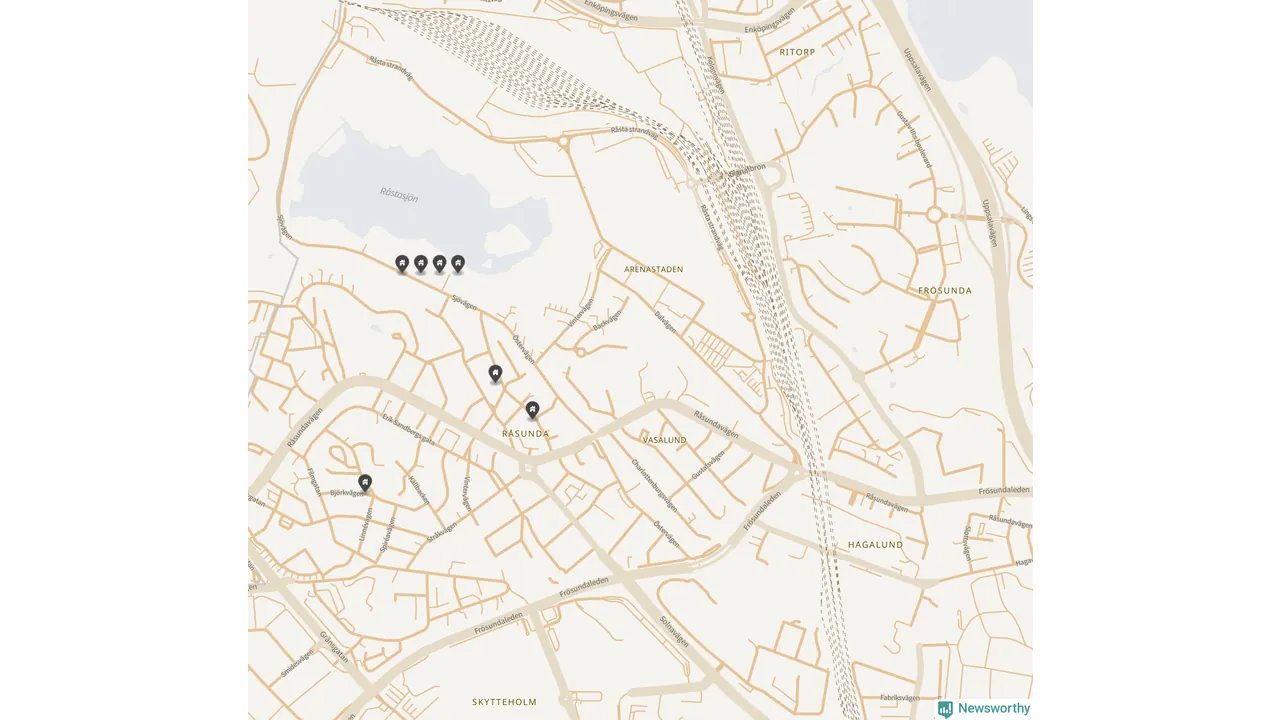Click the HAGALUND district label
Image resolution: width=1280 pixels, height=720 pixels.
(x=875, y=545)
